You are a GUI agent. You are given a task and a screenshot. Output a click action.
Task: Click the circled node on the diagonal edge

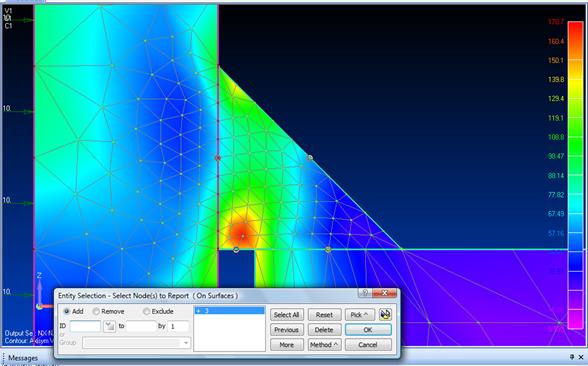(x=310, y=158)
